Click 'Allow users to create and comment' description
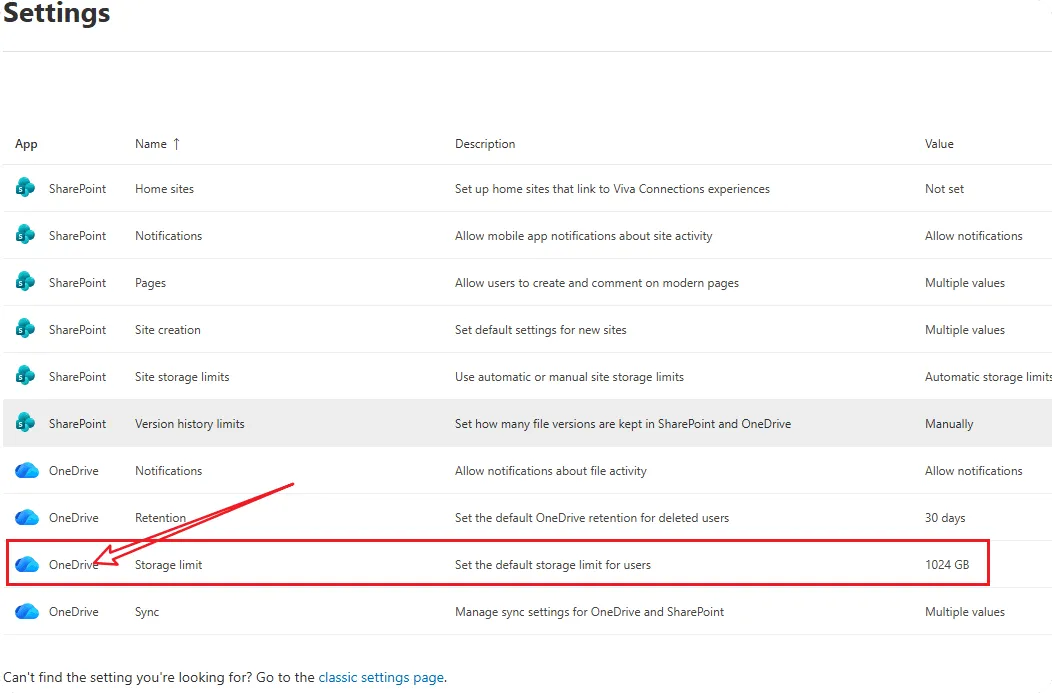1052x693 pixels. (596, 283)
